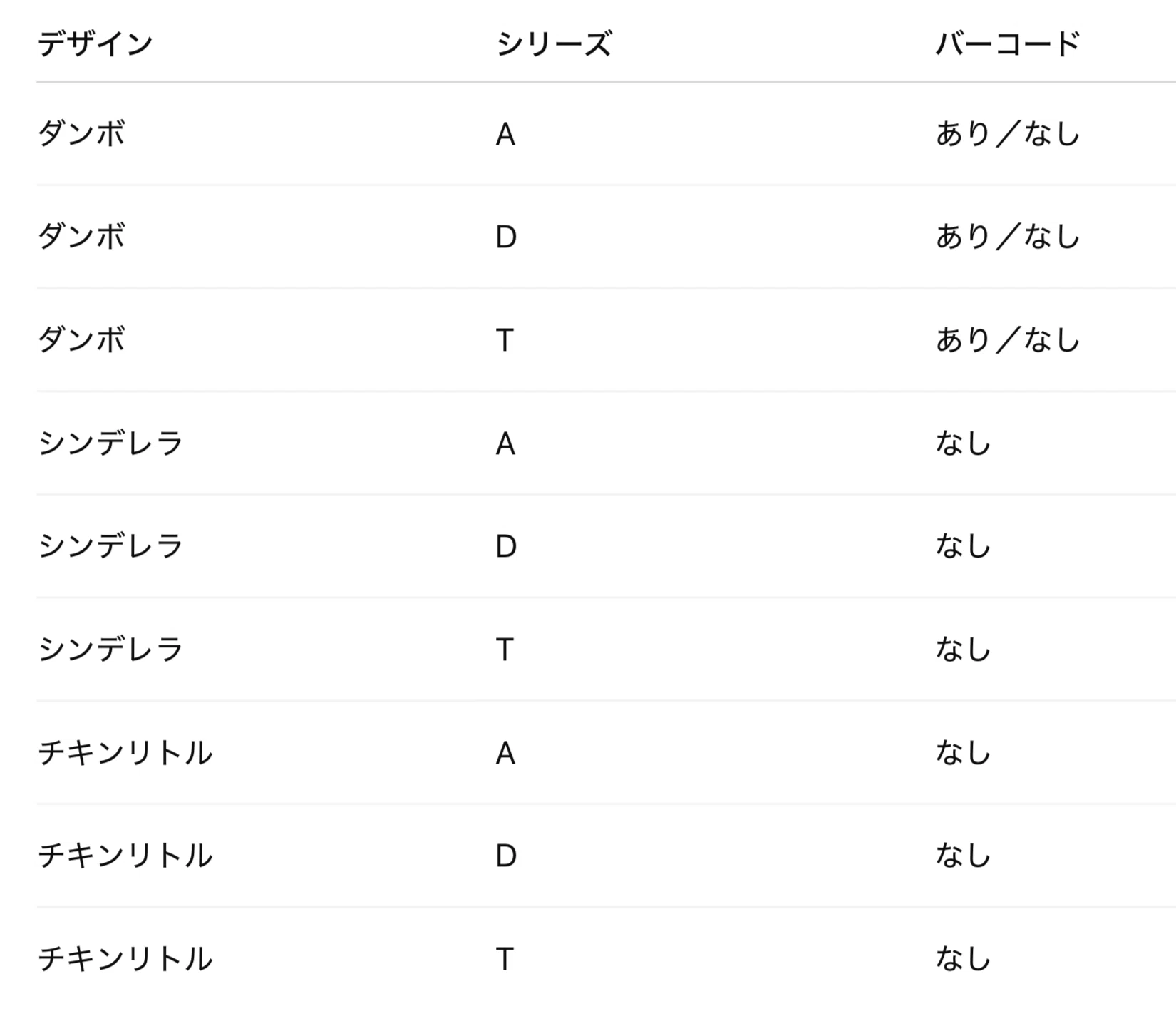Image resolution: width=1176 pixels, height=1031 pixels.
Task: Click なし barcode cell for チキンリトル series T
Action: (x=964, y=959)
